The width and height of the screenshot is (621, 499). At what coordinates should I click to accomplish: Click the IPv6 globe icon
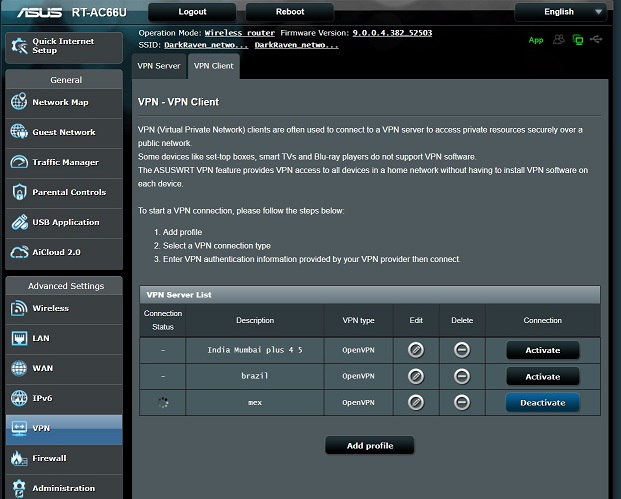[19, 398]
